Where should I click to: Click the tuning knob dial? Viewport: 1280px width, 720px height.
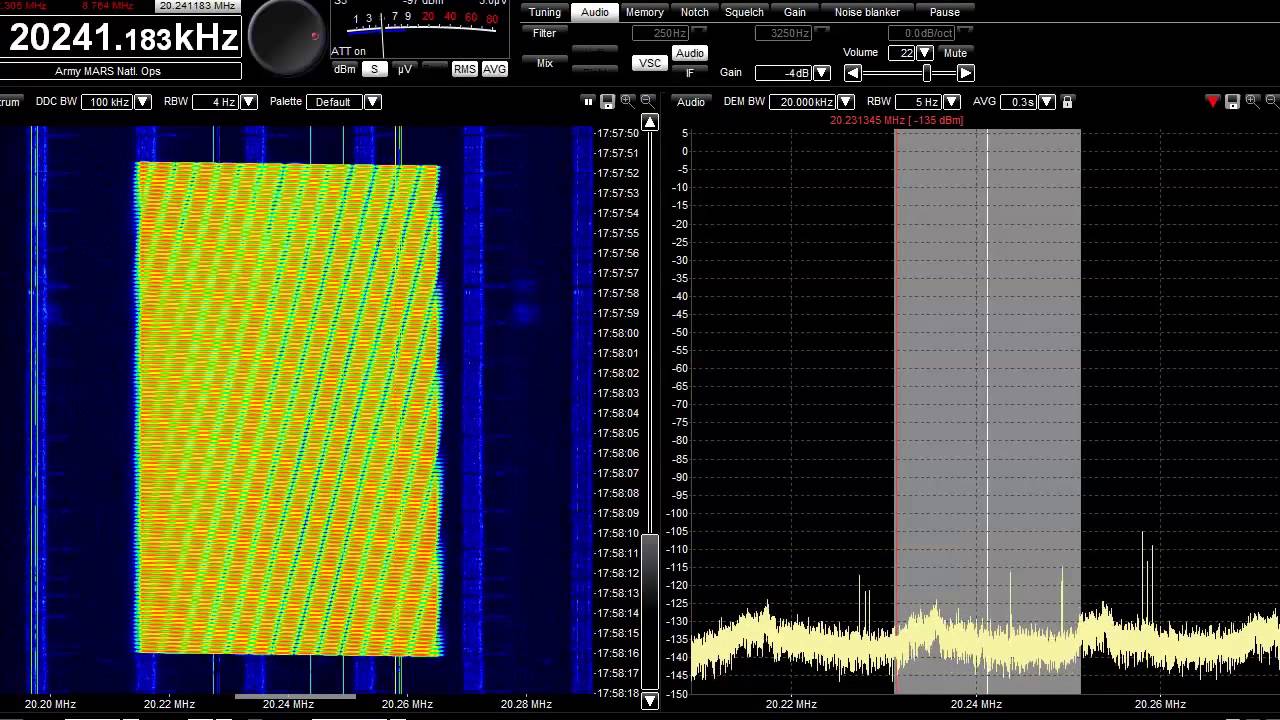287,36
